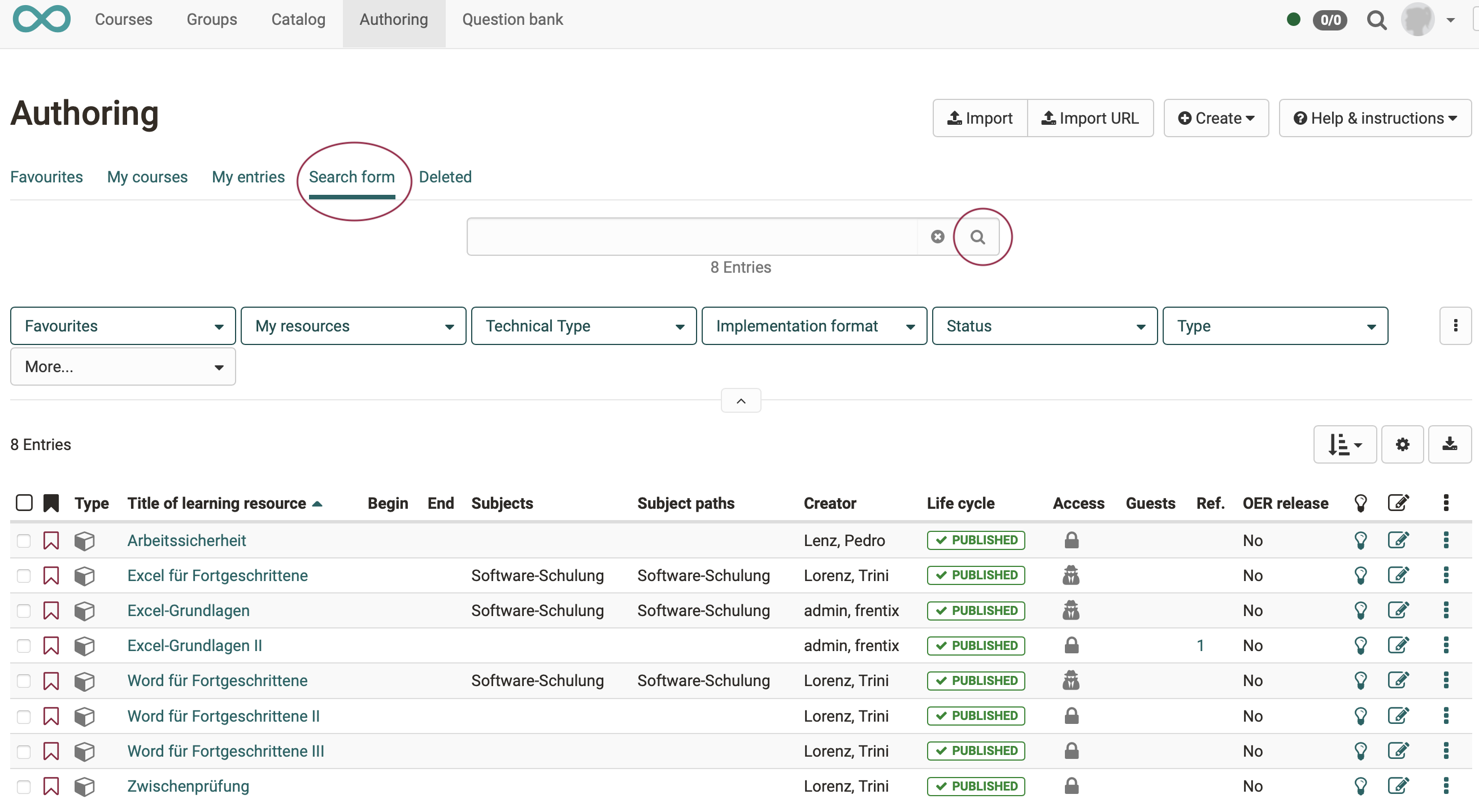Image resolution: width=1479 pixels, height=812 pixels.
Task: Collapse the filter area using the chevron
Action: tap(740, 400)
